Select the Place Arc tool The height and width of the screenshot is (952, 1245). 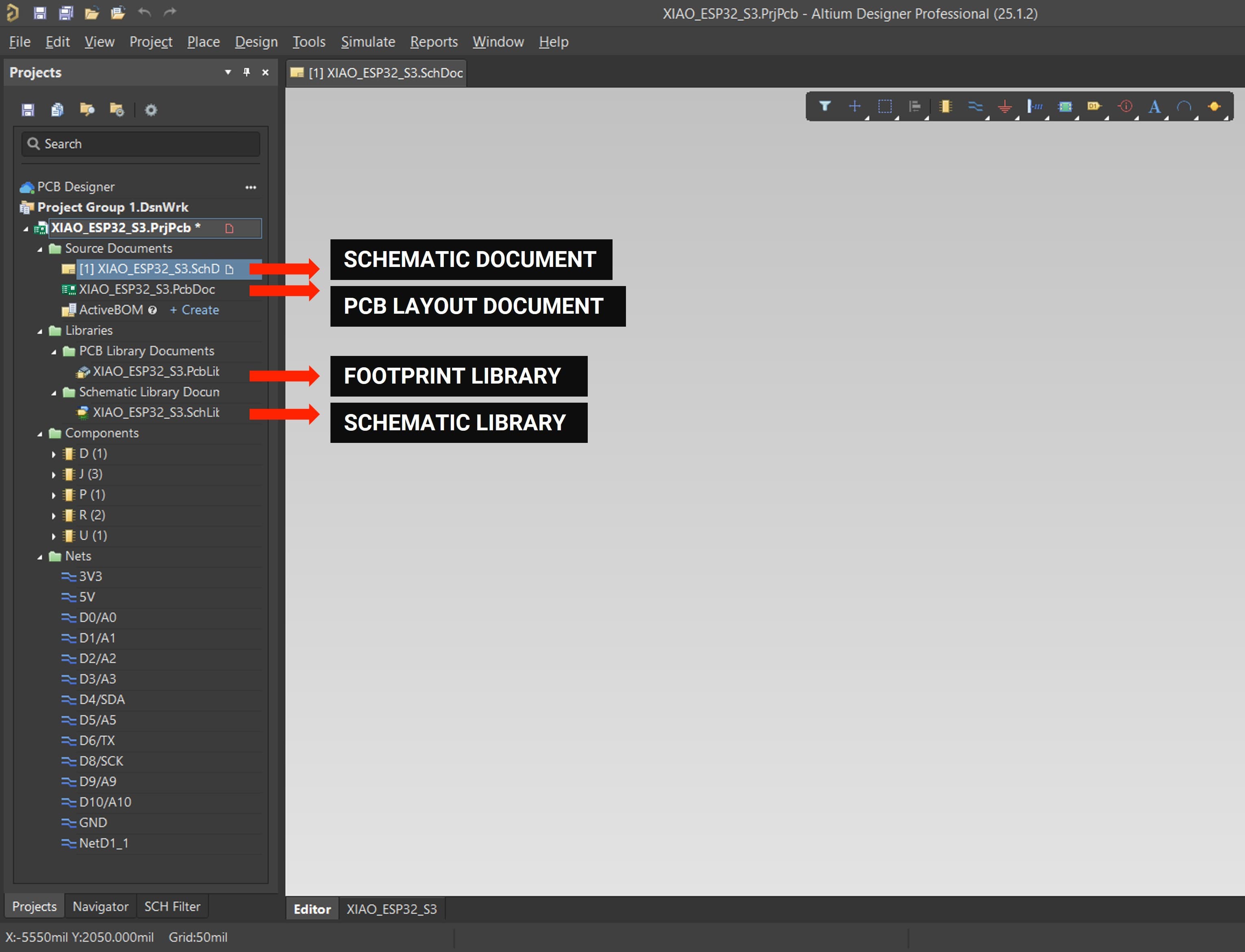(1184, 106)
